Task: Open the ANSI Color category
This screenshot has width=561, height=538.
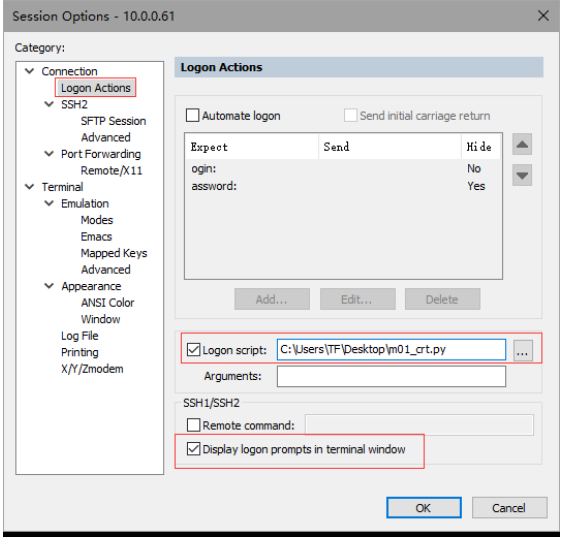Action: [x=107, y=303]
